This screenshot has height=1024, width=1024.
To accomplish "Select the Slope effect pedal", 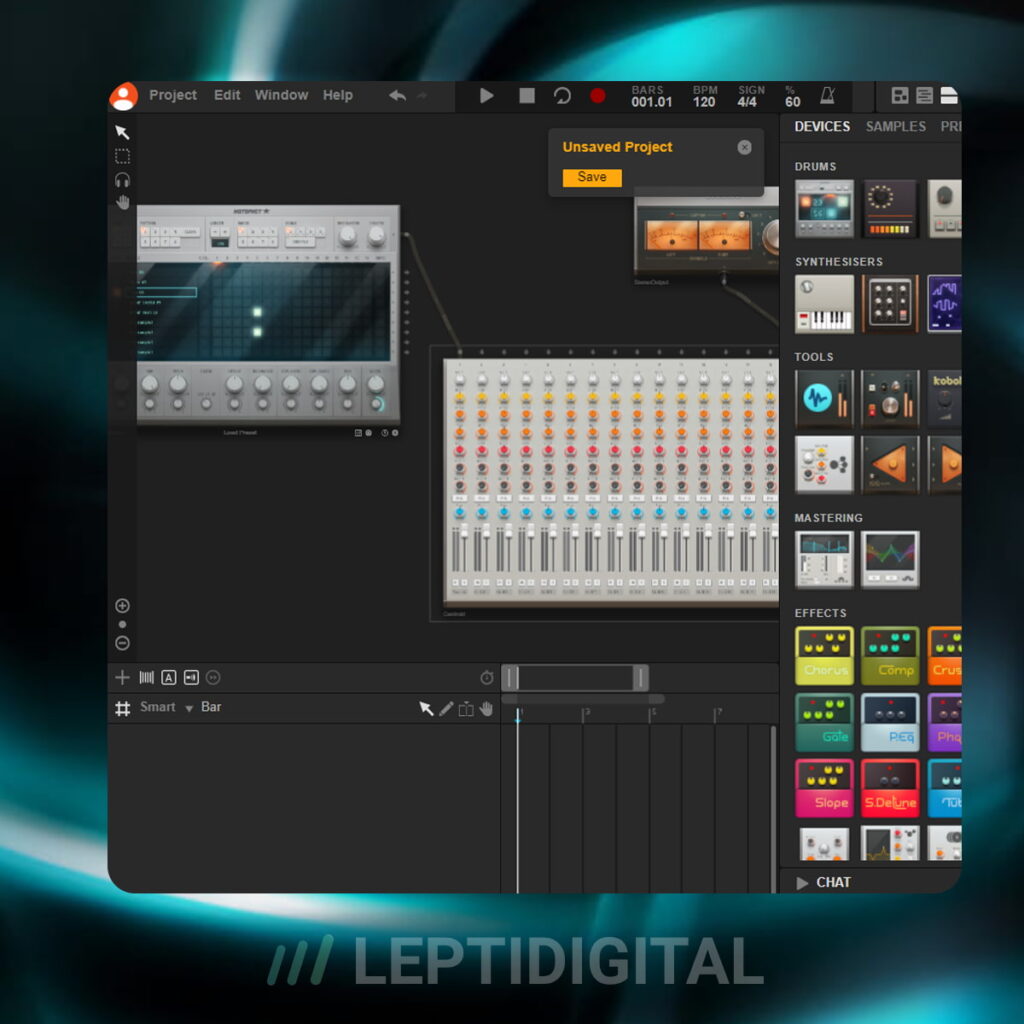I will pos(824,788).
